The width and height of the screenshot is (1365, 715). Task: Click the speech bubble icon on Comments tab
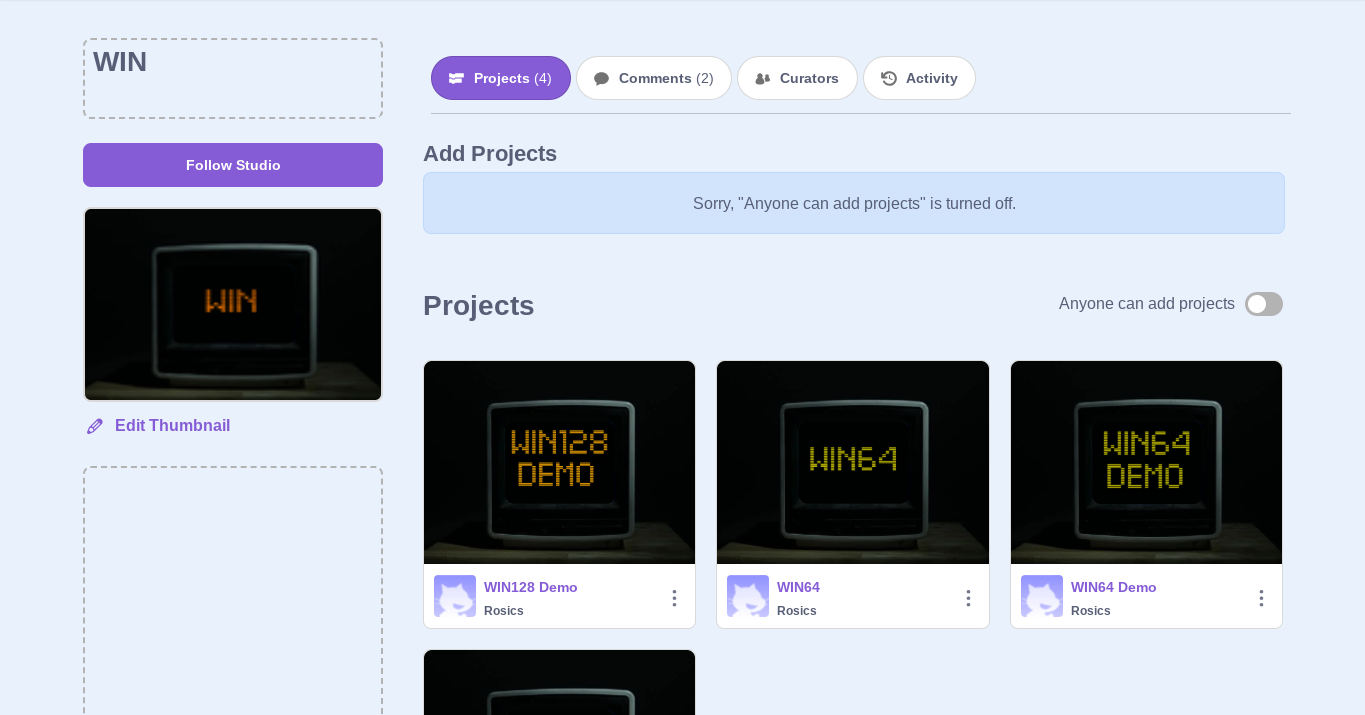click(601, 77)
